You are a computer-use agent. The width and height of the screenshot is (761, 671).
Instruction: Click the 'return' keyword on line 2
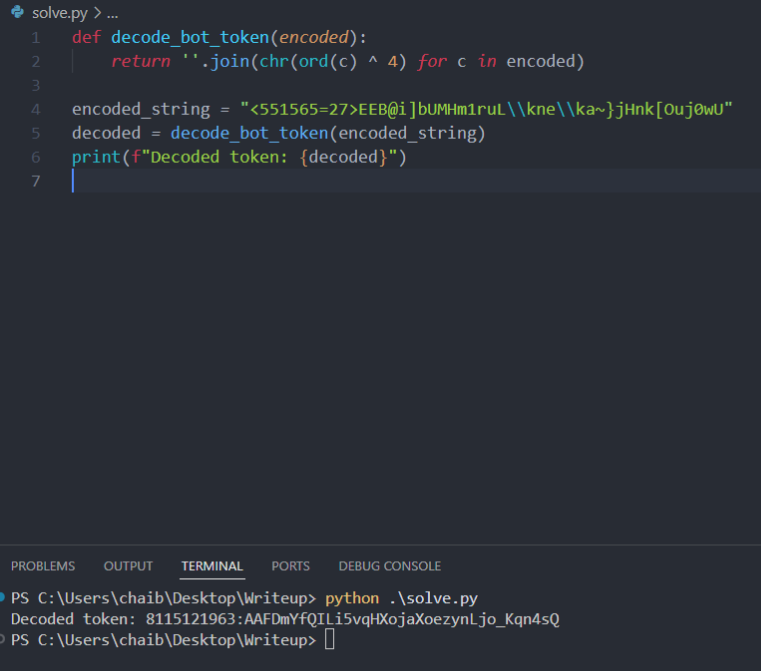click(x=141, y=62)
